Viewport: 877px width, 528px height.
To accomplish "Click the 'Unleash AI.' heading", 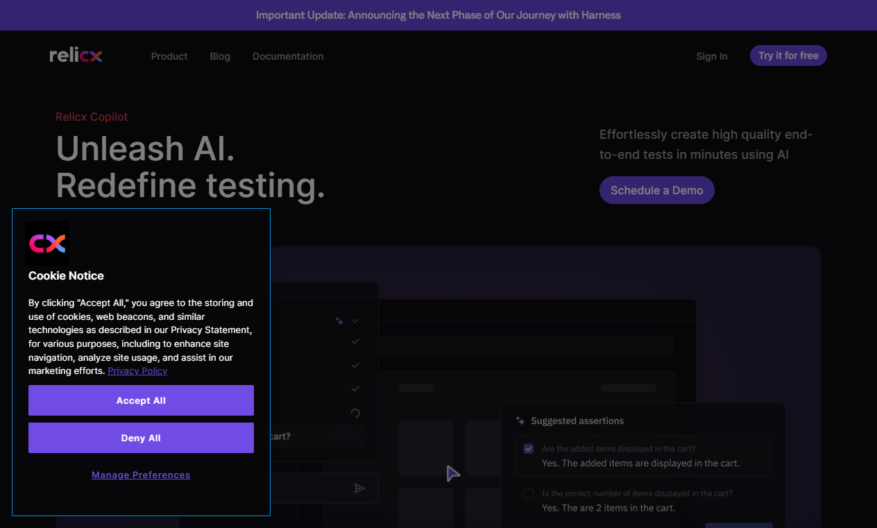I will 145,149.
